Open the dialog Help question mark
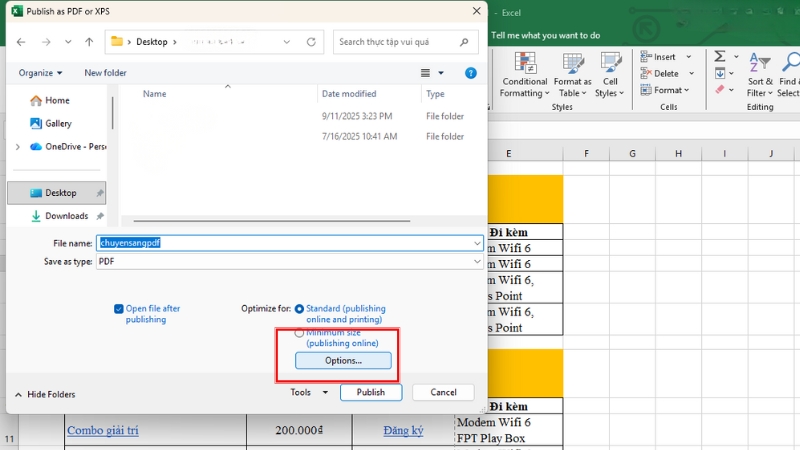Viewport: 800px width, 450px height. (471, 73)
